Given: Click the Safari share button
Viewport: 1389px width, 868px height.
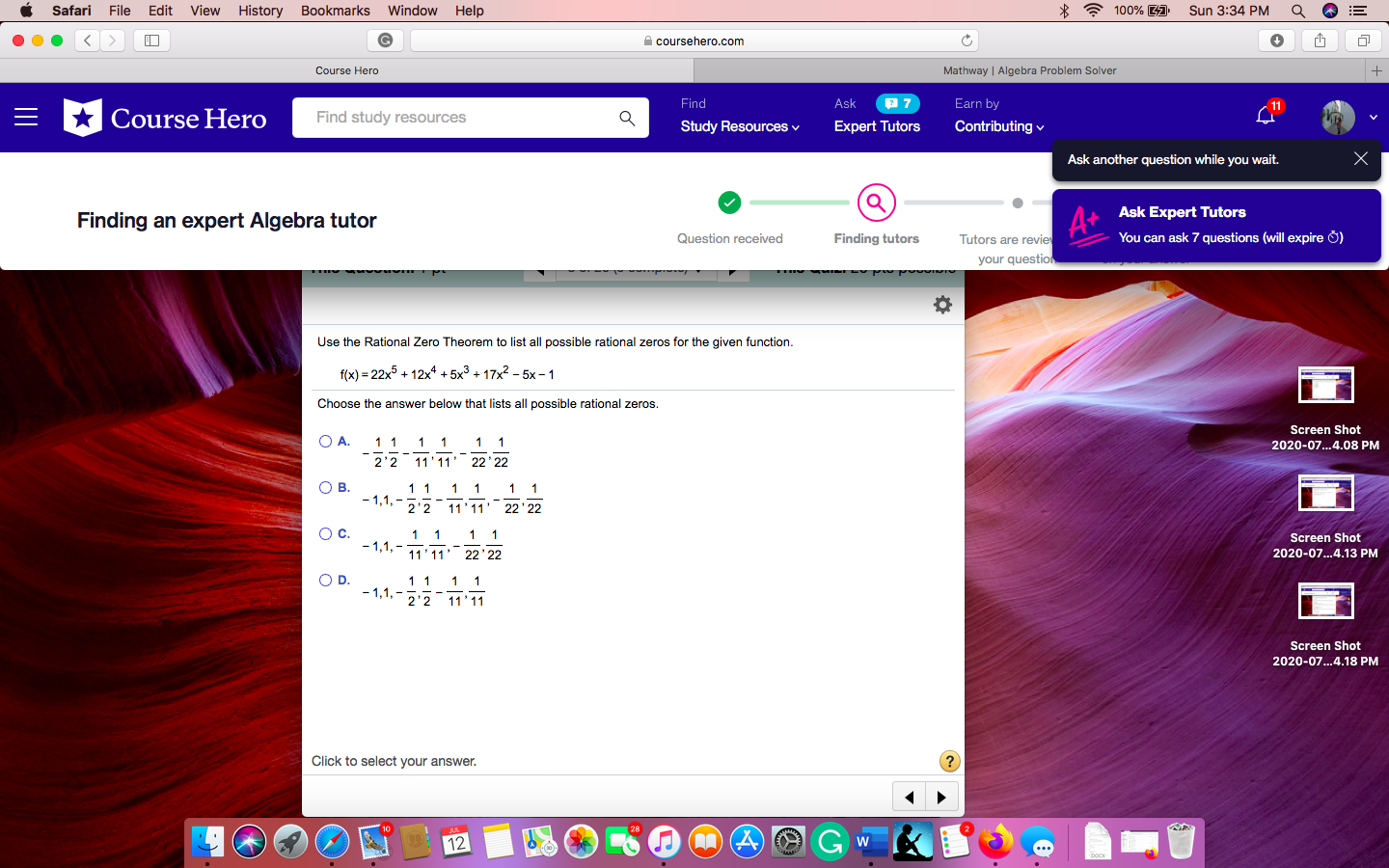Looking at the screenshot, I should [x=1320, y=41].
